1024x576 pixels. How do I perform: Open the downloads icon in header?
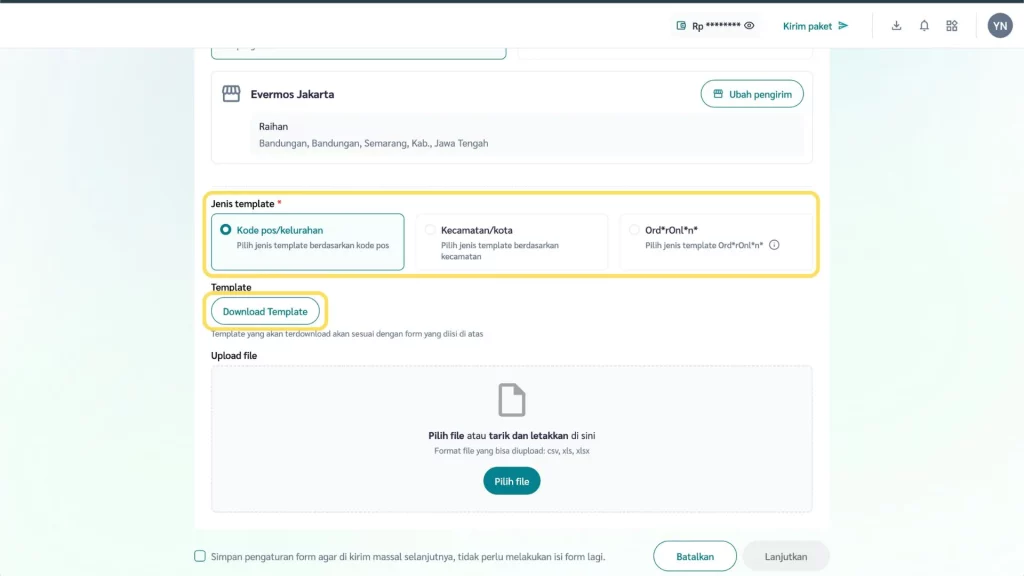point(896,26)
